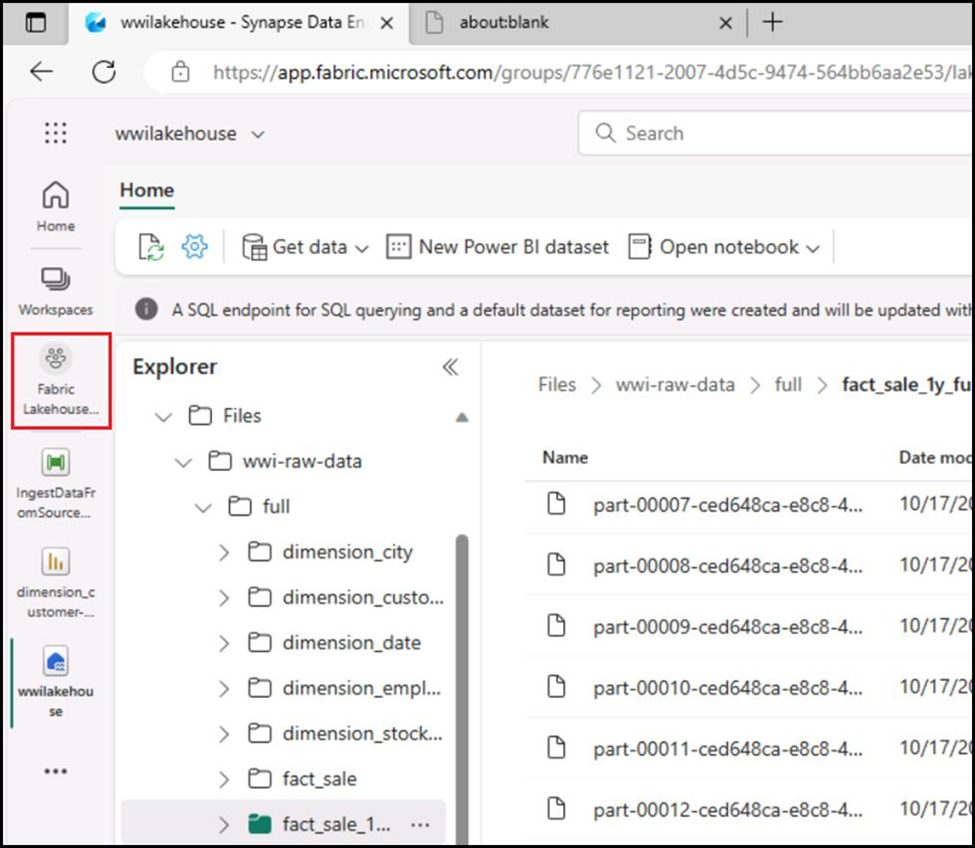Expand the fact_sale folder
The width and height of the screenshot is (975, 848).
pos(224,780)
